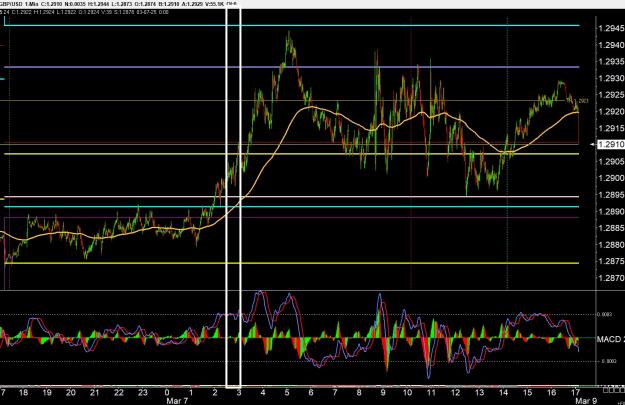Click hour 15 on the time axis

527,392
